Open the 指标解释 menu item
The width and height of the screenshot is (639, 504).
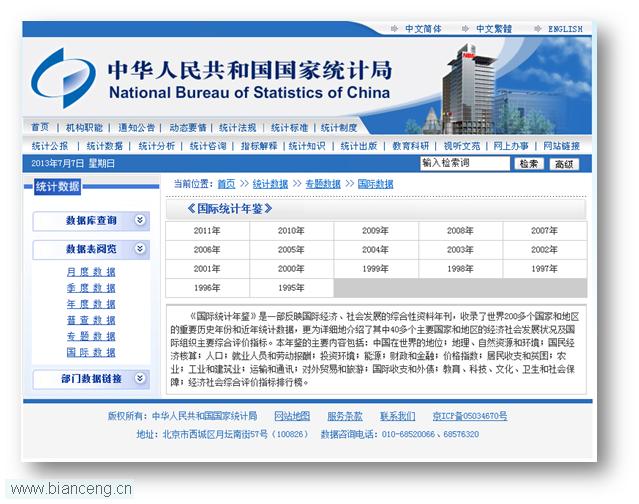point(259,146)
